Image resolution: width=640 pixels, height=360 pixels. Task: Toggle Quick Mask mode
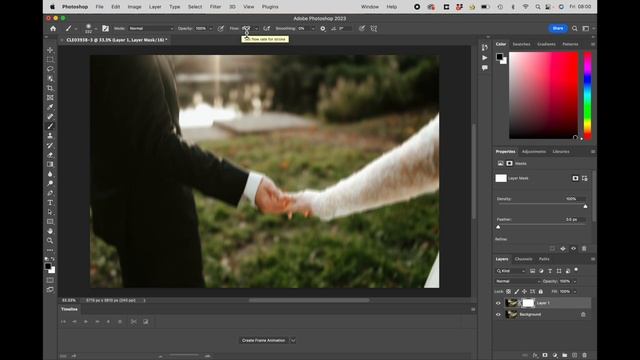(x=50, y=280)
